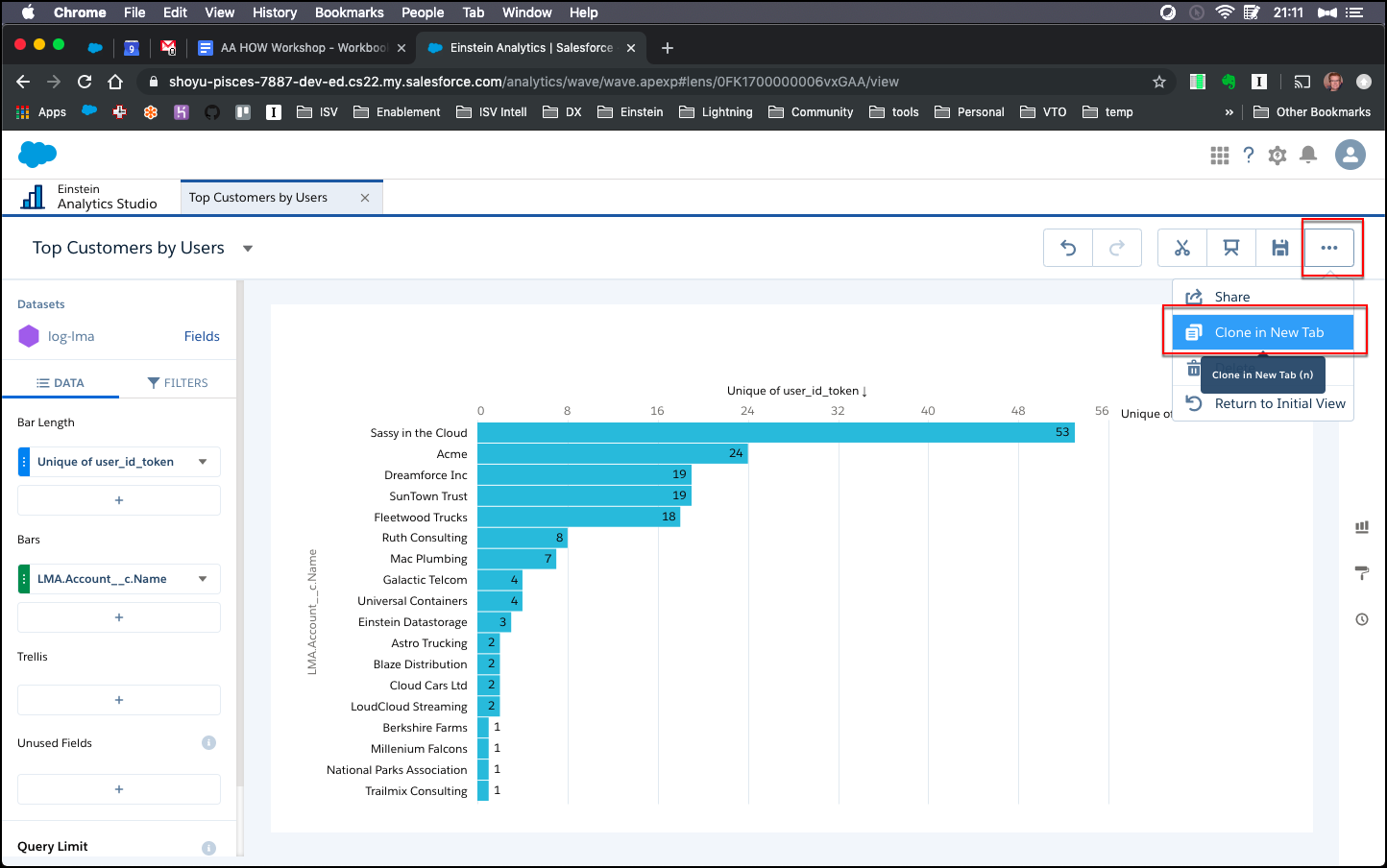Add a Bars grouping
This screenshot has height=868, width=1387.
point(119,617)
